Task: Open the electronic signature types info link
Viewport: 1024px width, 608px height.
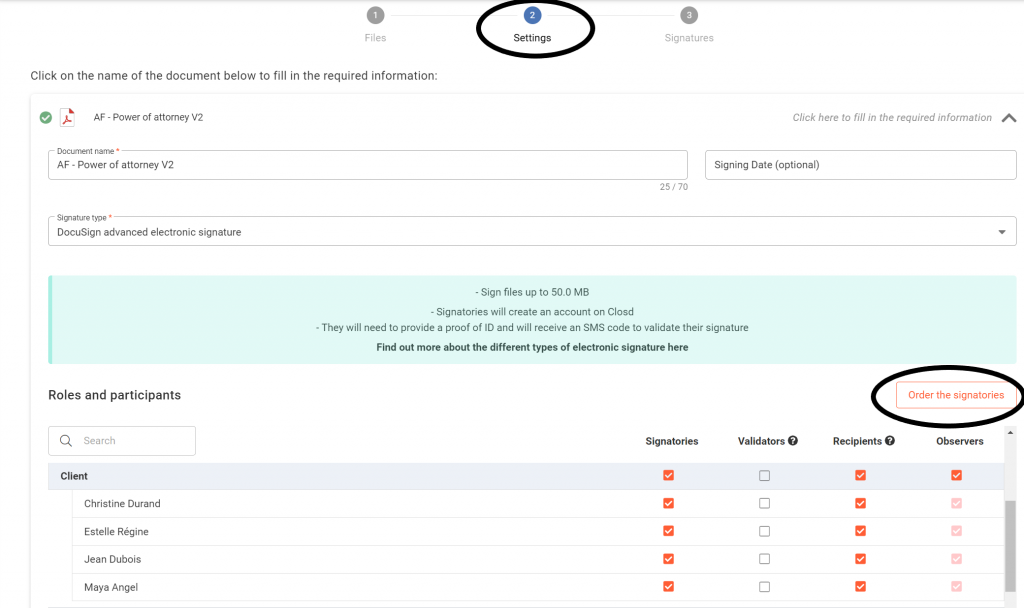Action: [x=532, y=348]
